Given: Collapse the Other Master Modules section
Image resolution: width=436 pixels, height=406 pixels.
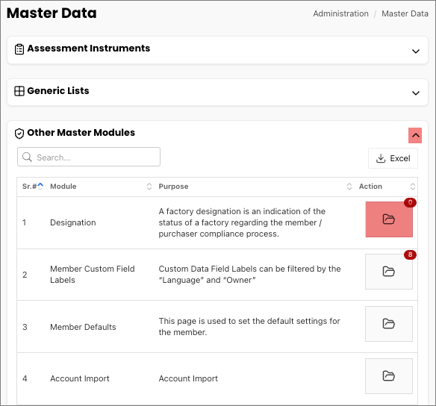Looking at the screenshot, I should (415, 135).
